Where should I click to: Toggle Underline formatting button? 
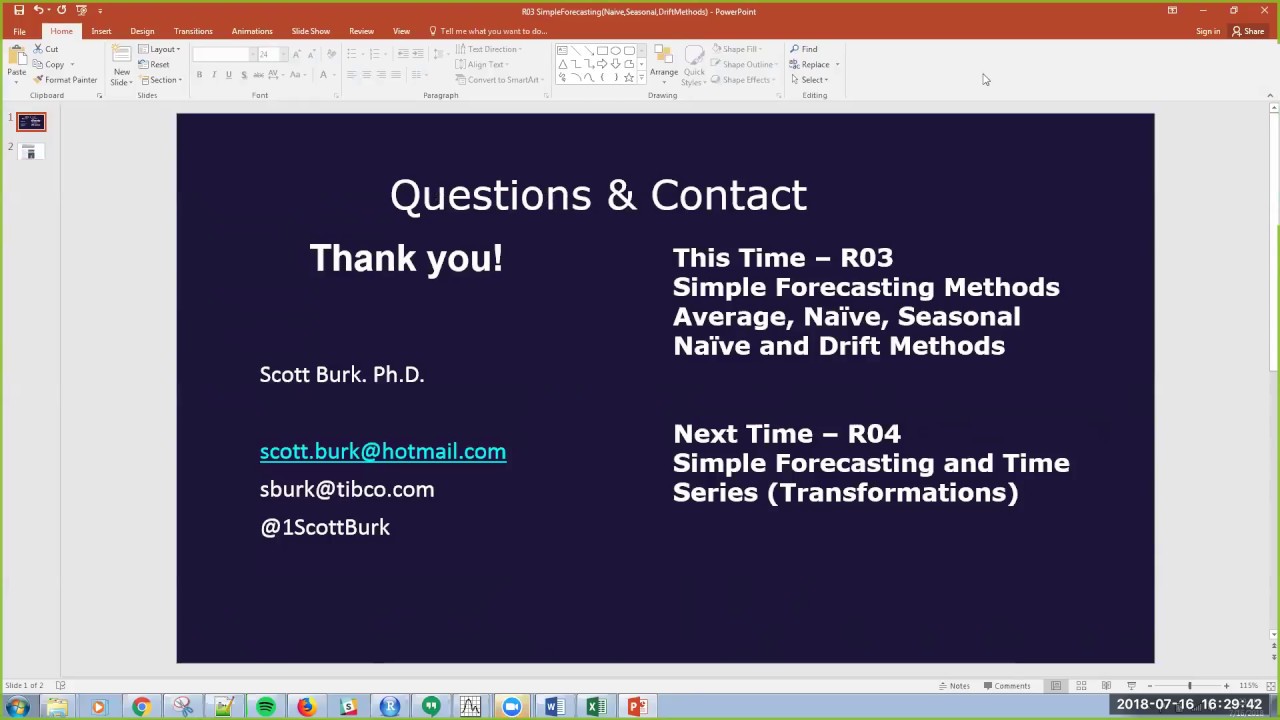[x=228, y=75]
